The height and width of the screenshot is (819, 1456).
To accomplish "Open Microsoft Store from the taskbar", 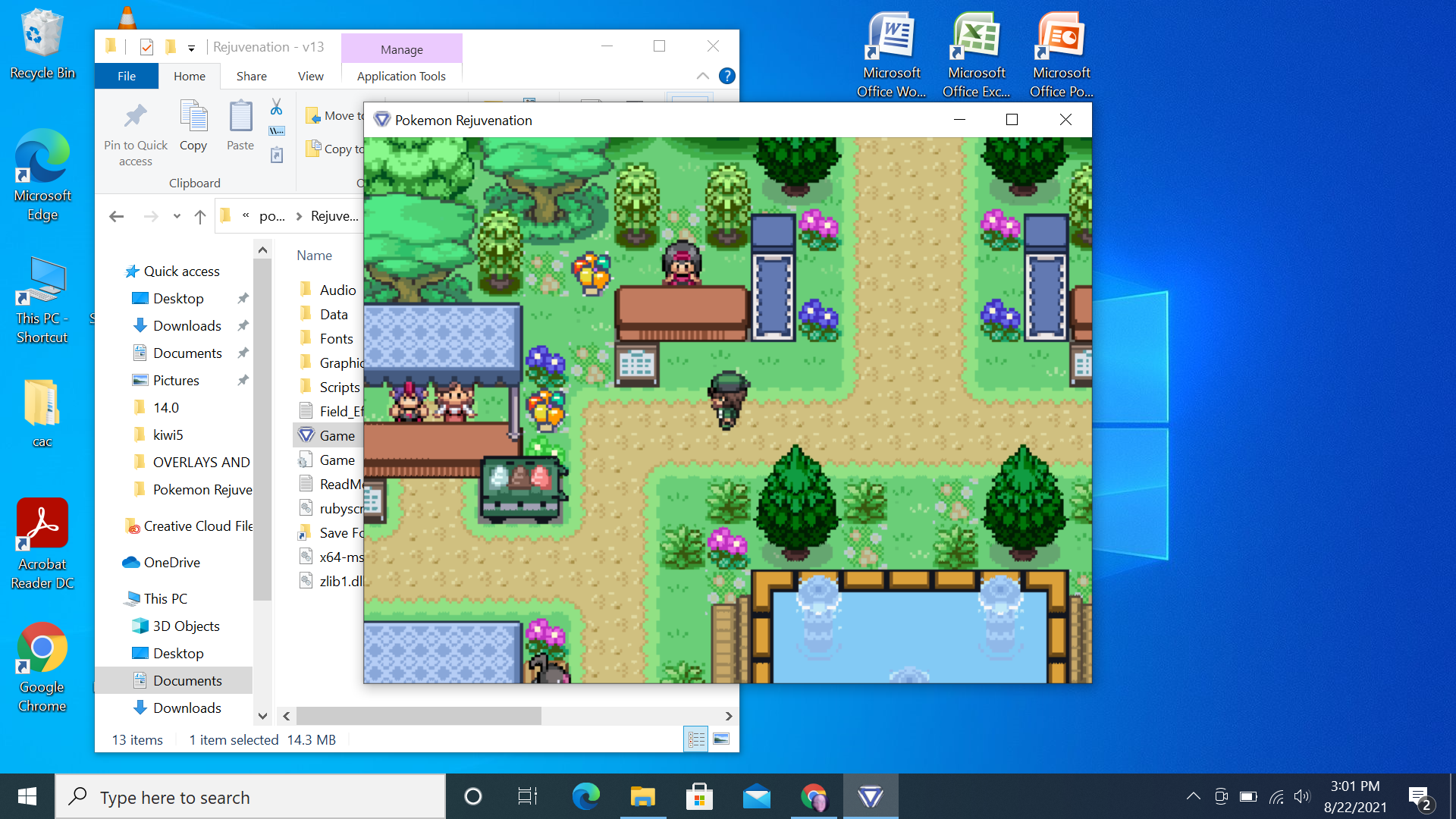I will click(698, 797).
